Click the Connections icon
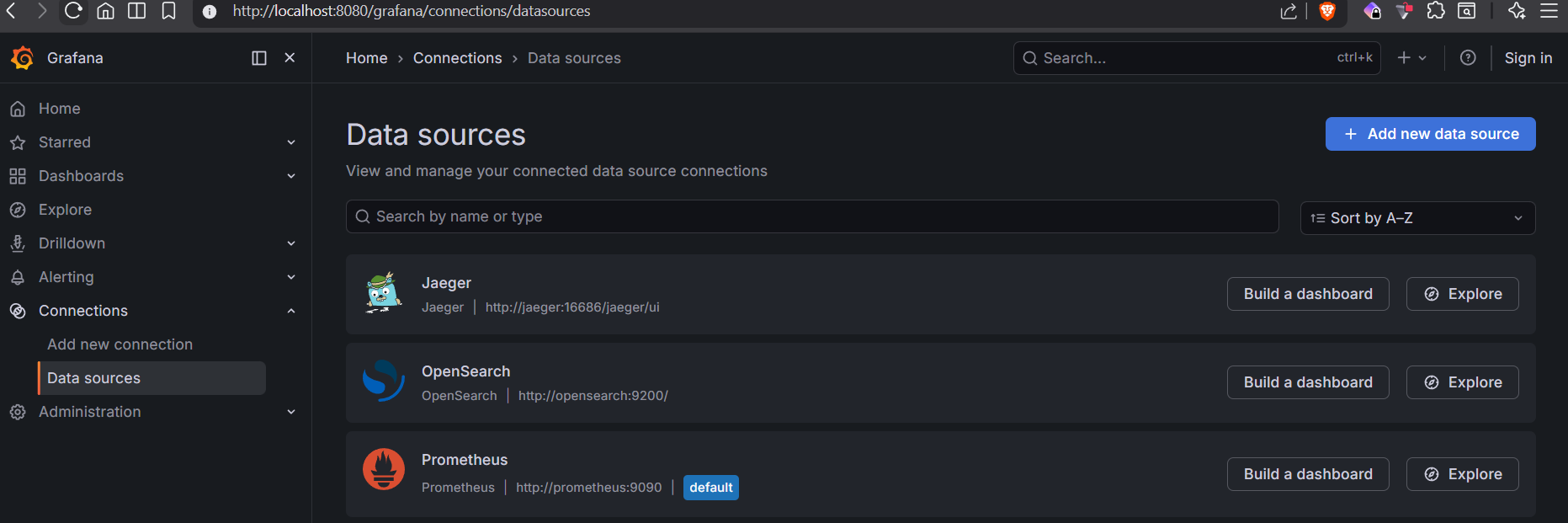1568x523 pixels. coord(18,311)
